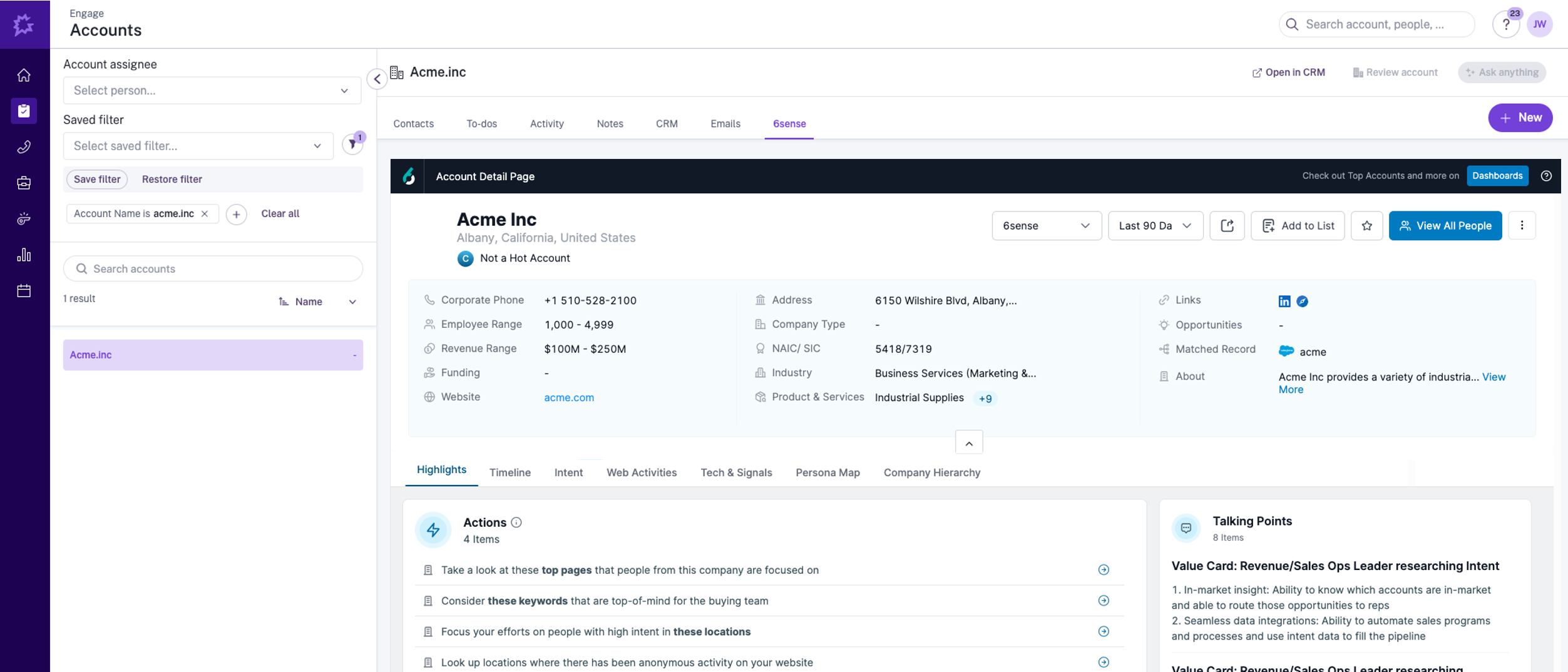Click the share/export icon beside Last 90 Days
Image resolution: width=1568 pixels, height=672 pixels.
1227,226
